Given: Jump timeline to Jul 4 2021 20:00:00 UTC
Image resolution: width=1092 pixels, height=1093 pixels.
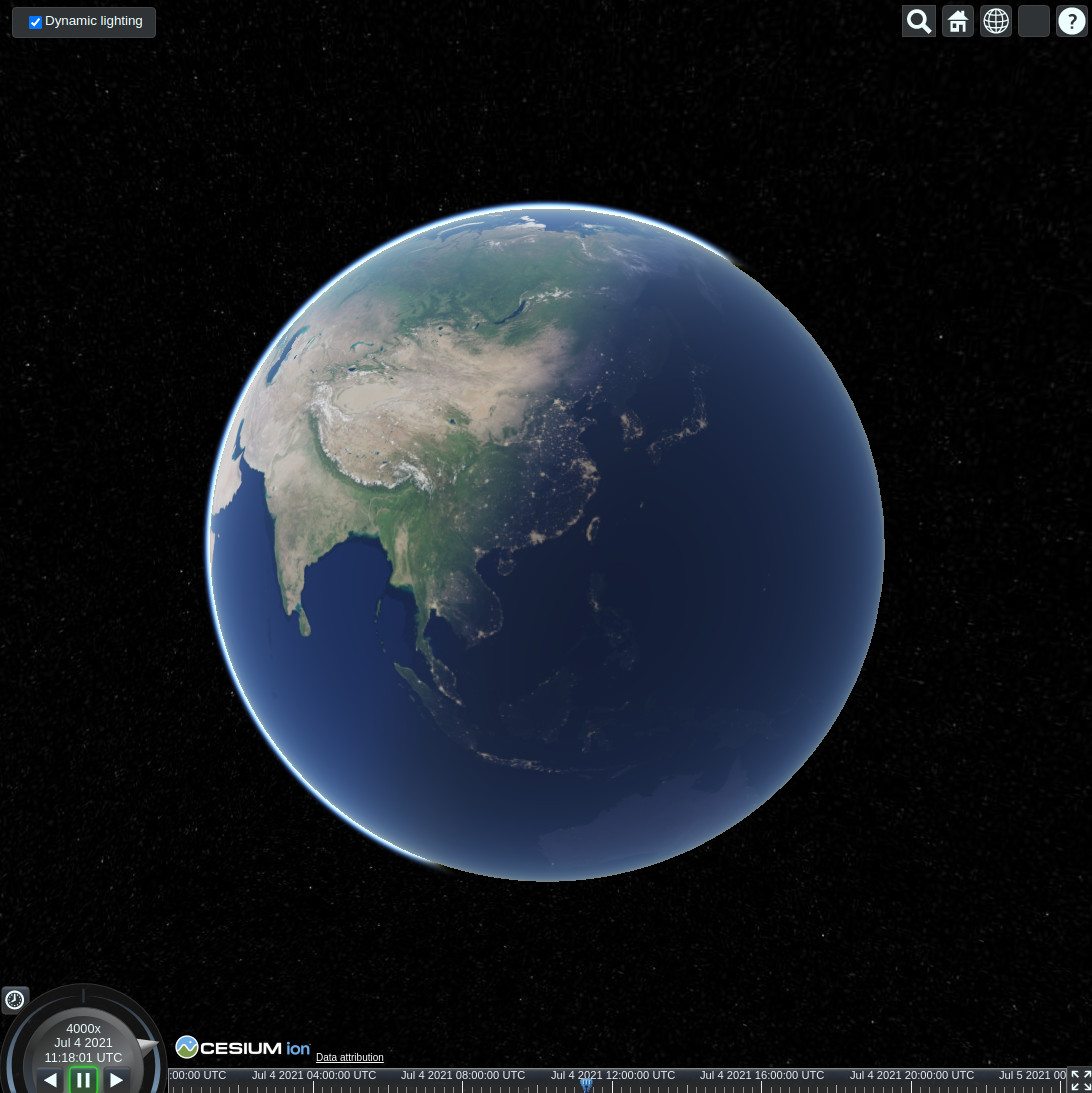Looking at the screenshot, I should [912, 1075].
